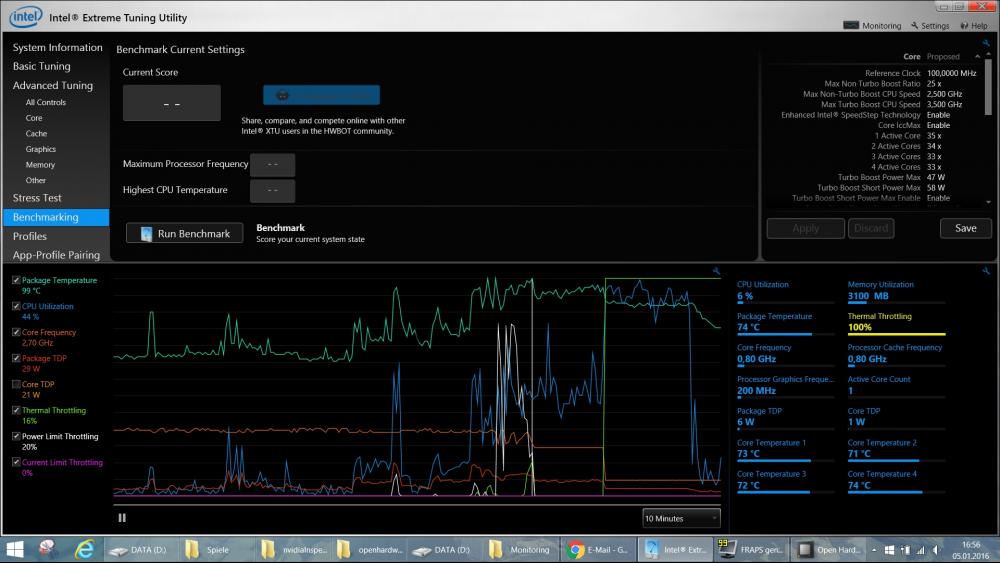Open the Help menu

click(x=972, y=26)
